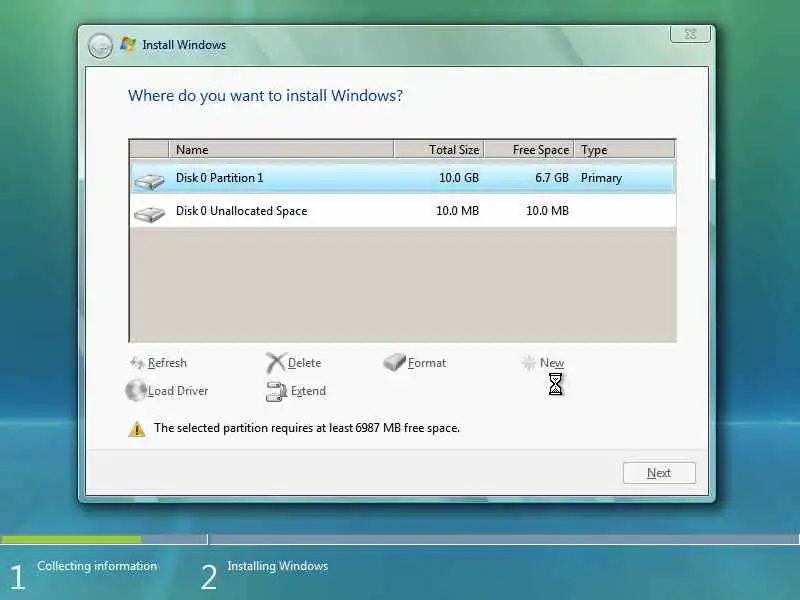Click the yellow warning triangle icon

point(137,429)
